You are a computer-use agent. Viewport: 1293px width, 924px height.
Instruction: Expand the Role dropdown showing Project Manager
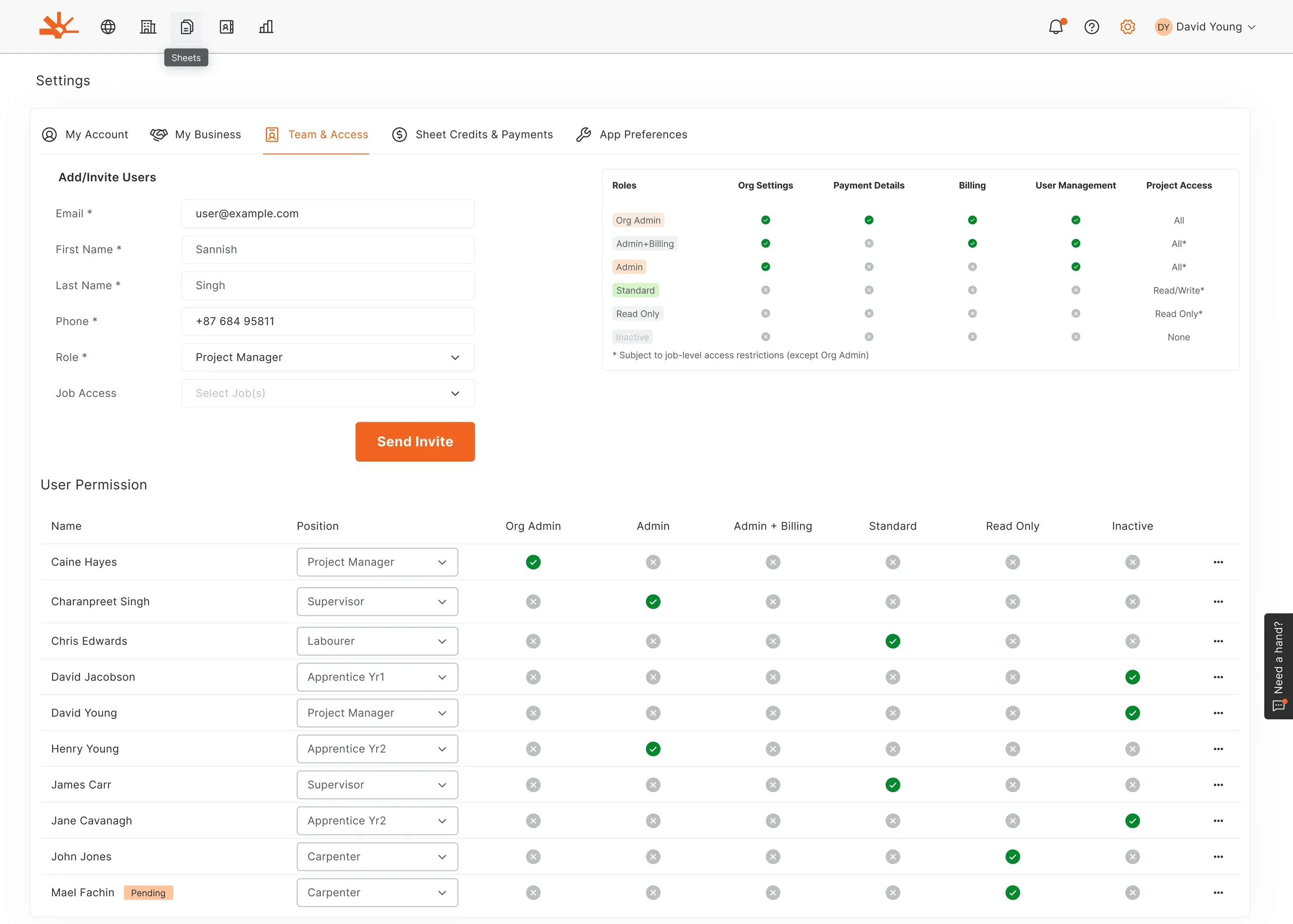pos(328,357)
